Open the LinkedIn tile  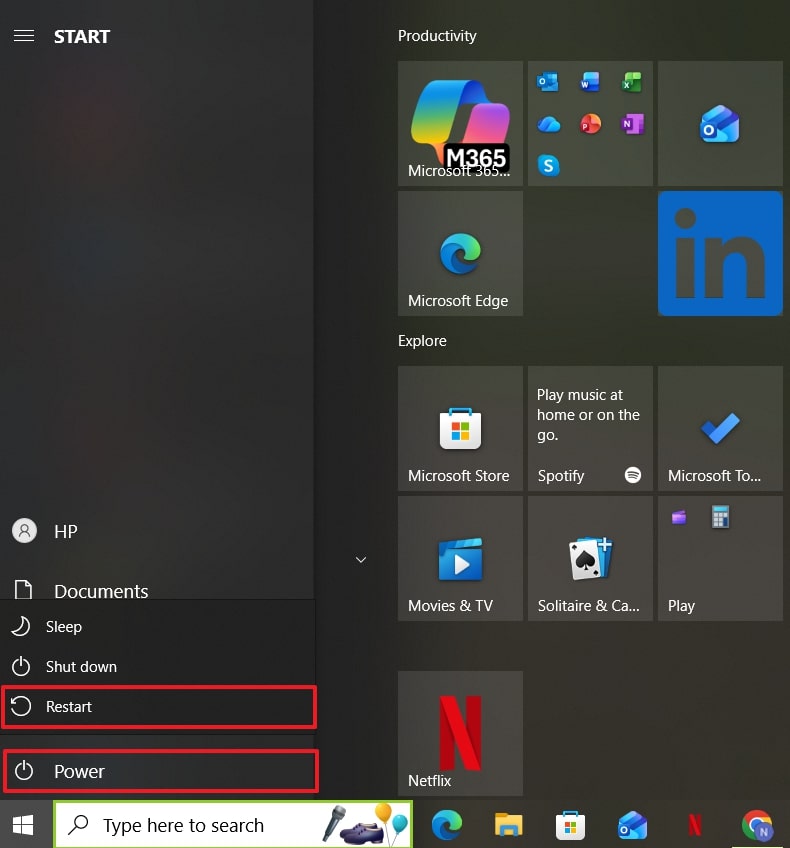tap(720, 253)
